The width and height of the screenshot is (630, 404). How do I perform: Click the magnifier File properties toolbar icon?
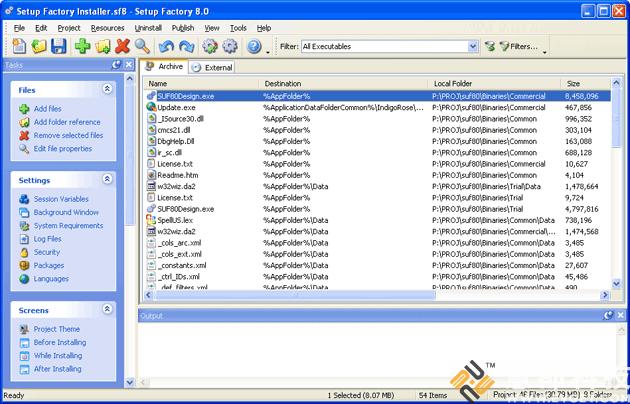click(x=143, y=46)
